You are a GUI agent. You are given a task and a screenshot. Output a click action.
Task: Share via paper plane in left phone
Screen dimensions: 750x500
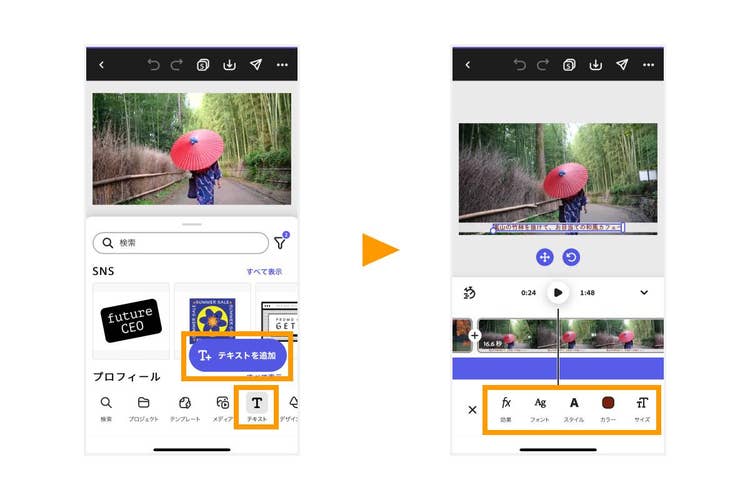tap(256, 65)
